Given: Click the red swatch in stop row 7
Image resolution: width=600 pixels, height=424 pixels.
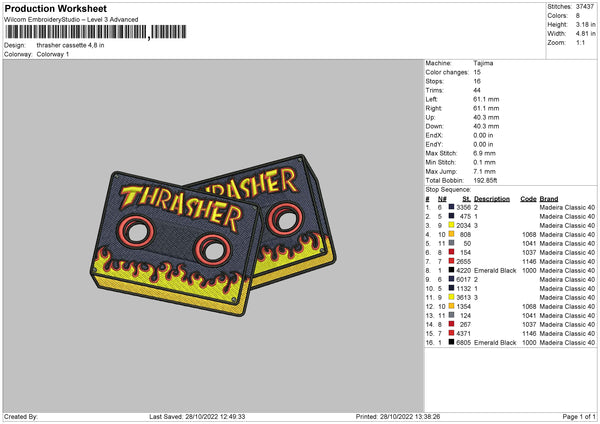Looking at the screenshot, I should coord(452,261).
